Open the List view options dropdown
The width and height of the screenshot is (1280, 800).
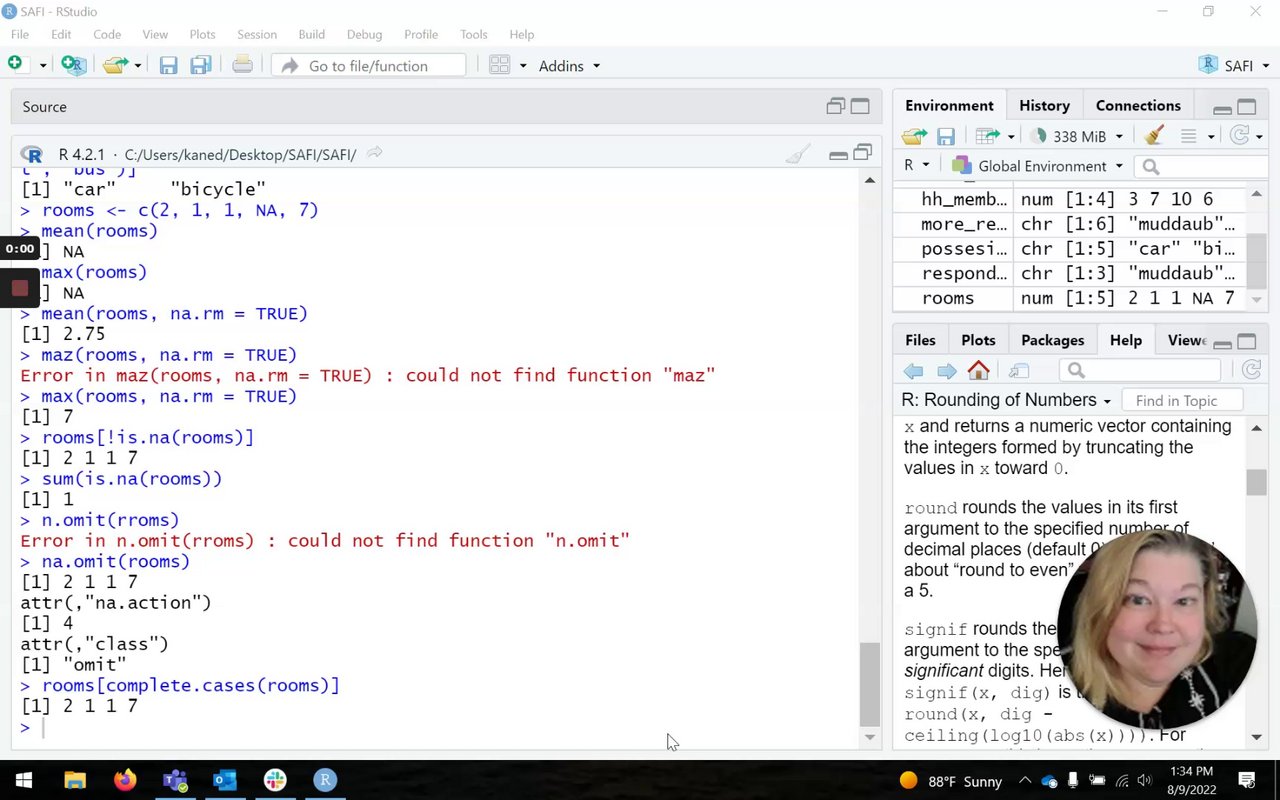1197,136
